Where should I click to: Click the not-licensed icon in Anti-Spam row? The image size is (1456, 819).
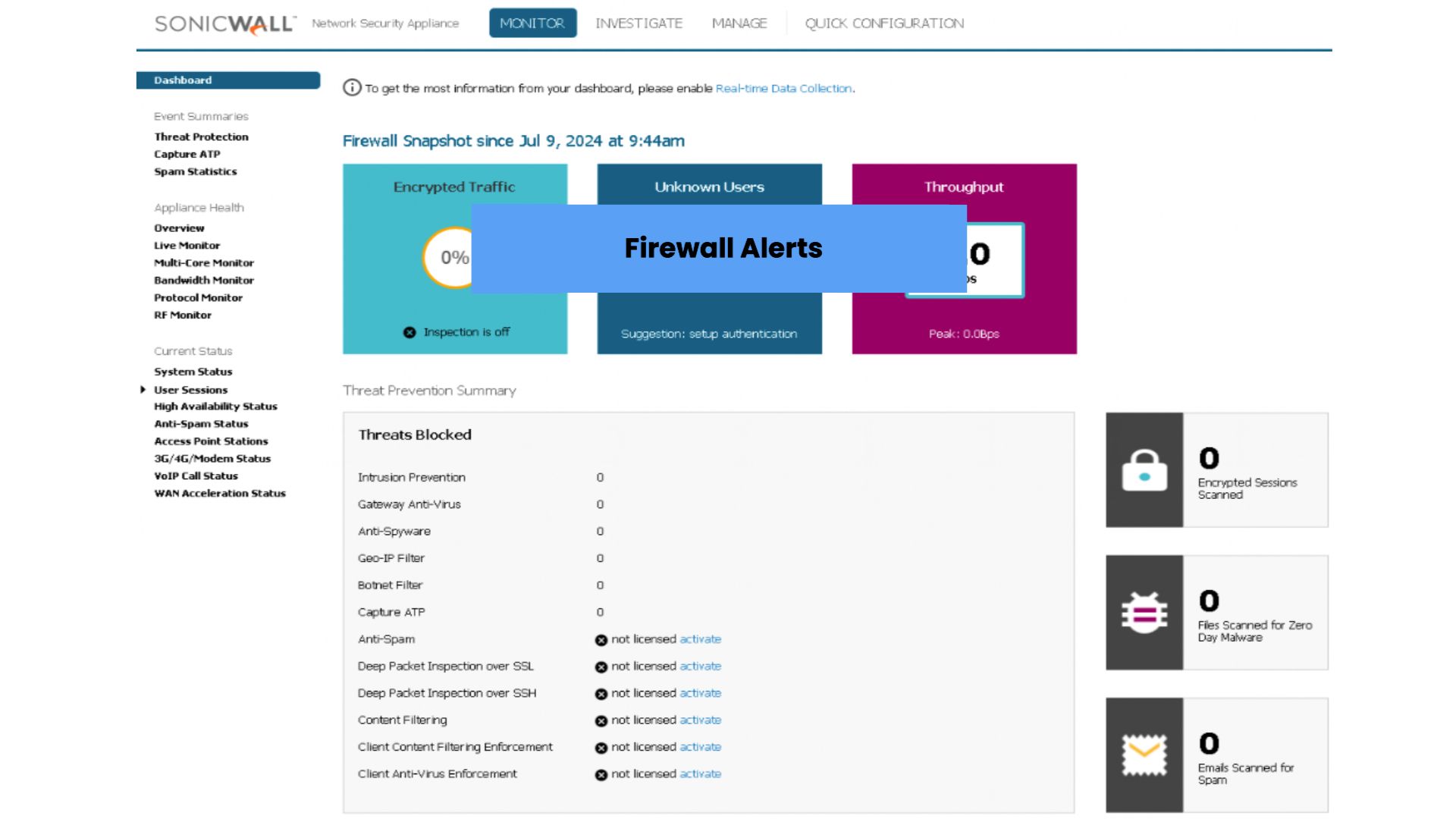click(601, 640)
